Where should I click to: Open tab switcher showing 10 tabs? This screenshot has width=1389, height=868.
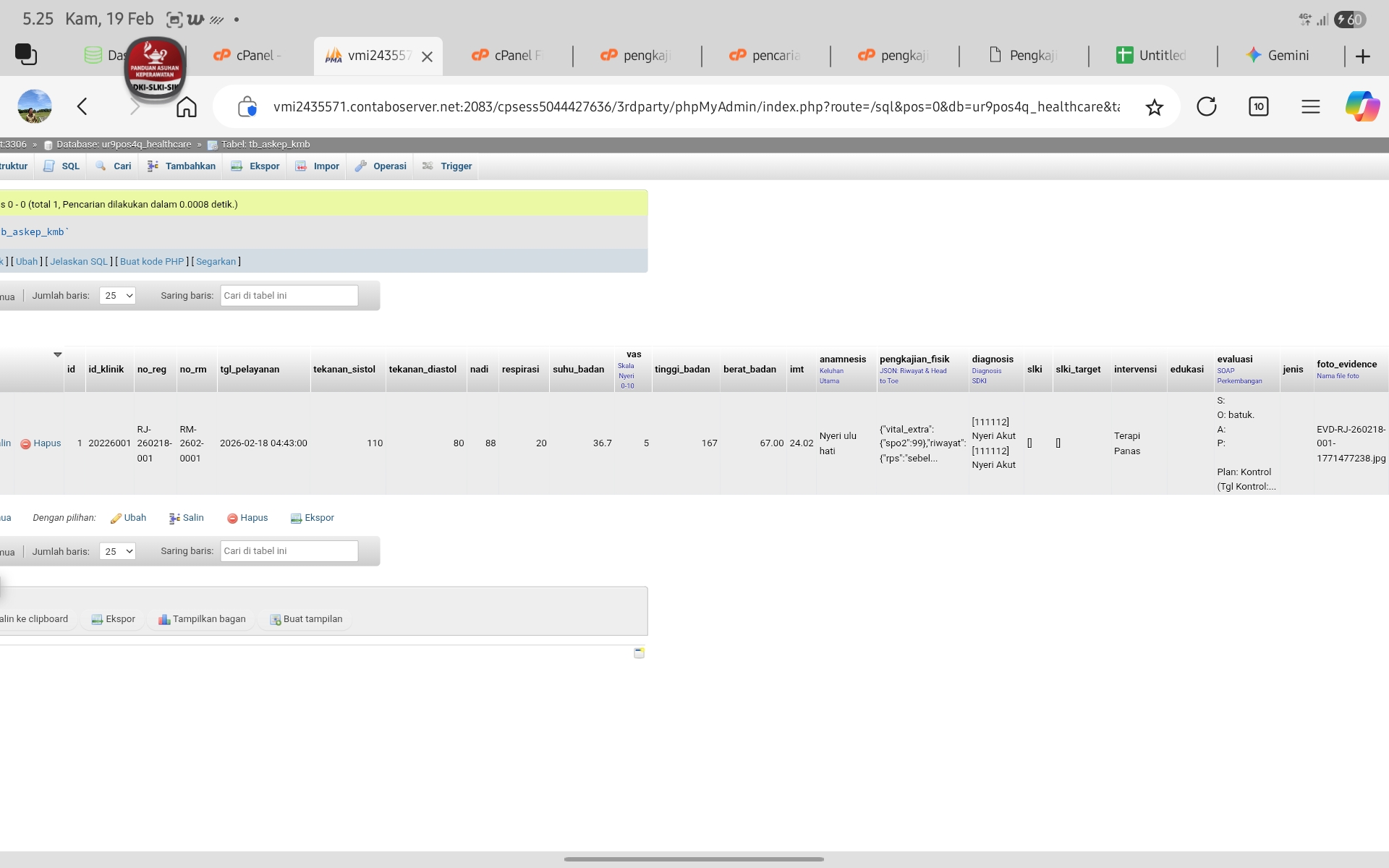coord(1258,107)
